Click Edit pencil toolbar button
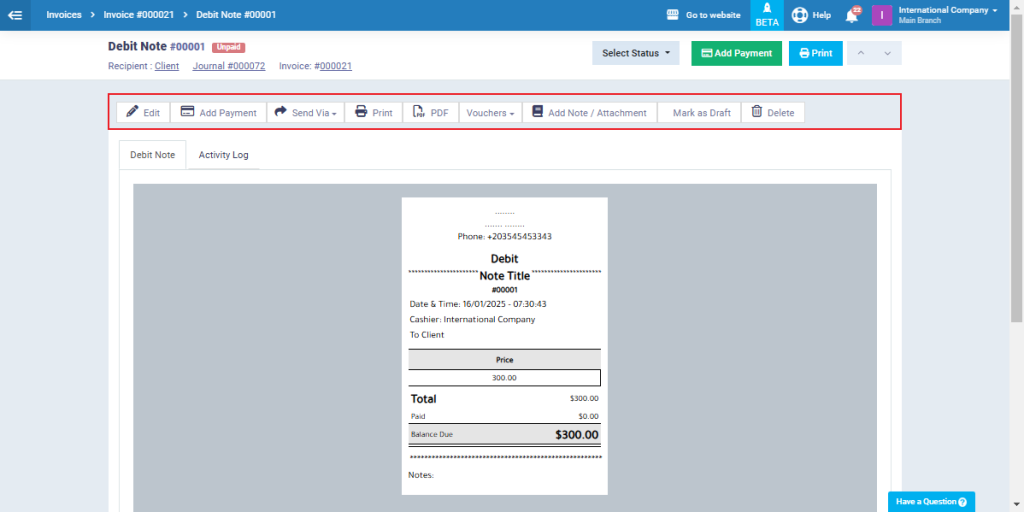The image size is (1024, 512). tap(143, 112)
